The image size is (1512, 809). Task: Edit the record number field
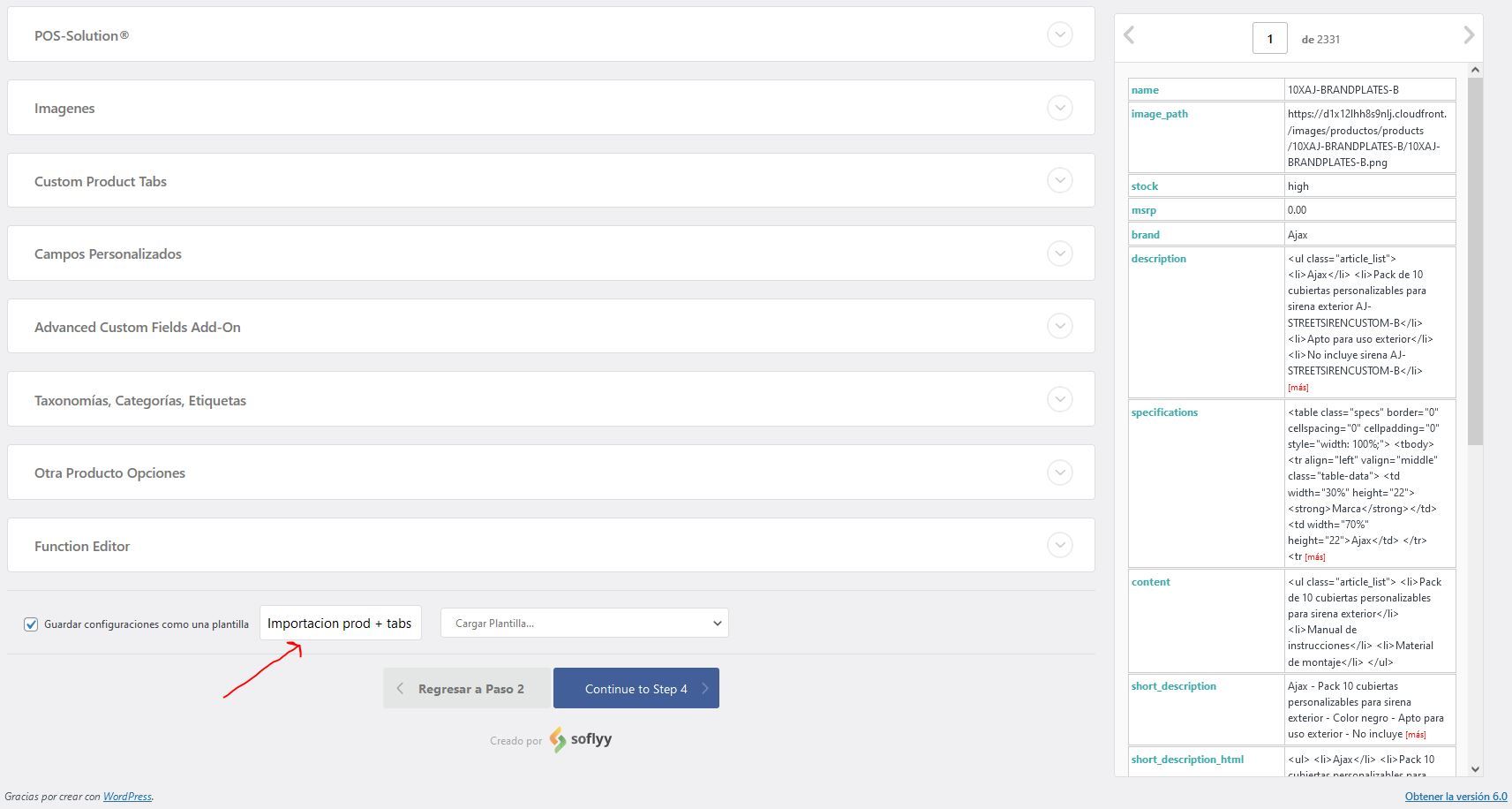tap(1269, 38)
